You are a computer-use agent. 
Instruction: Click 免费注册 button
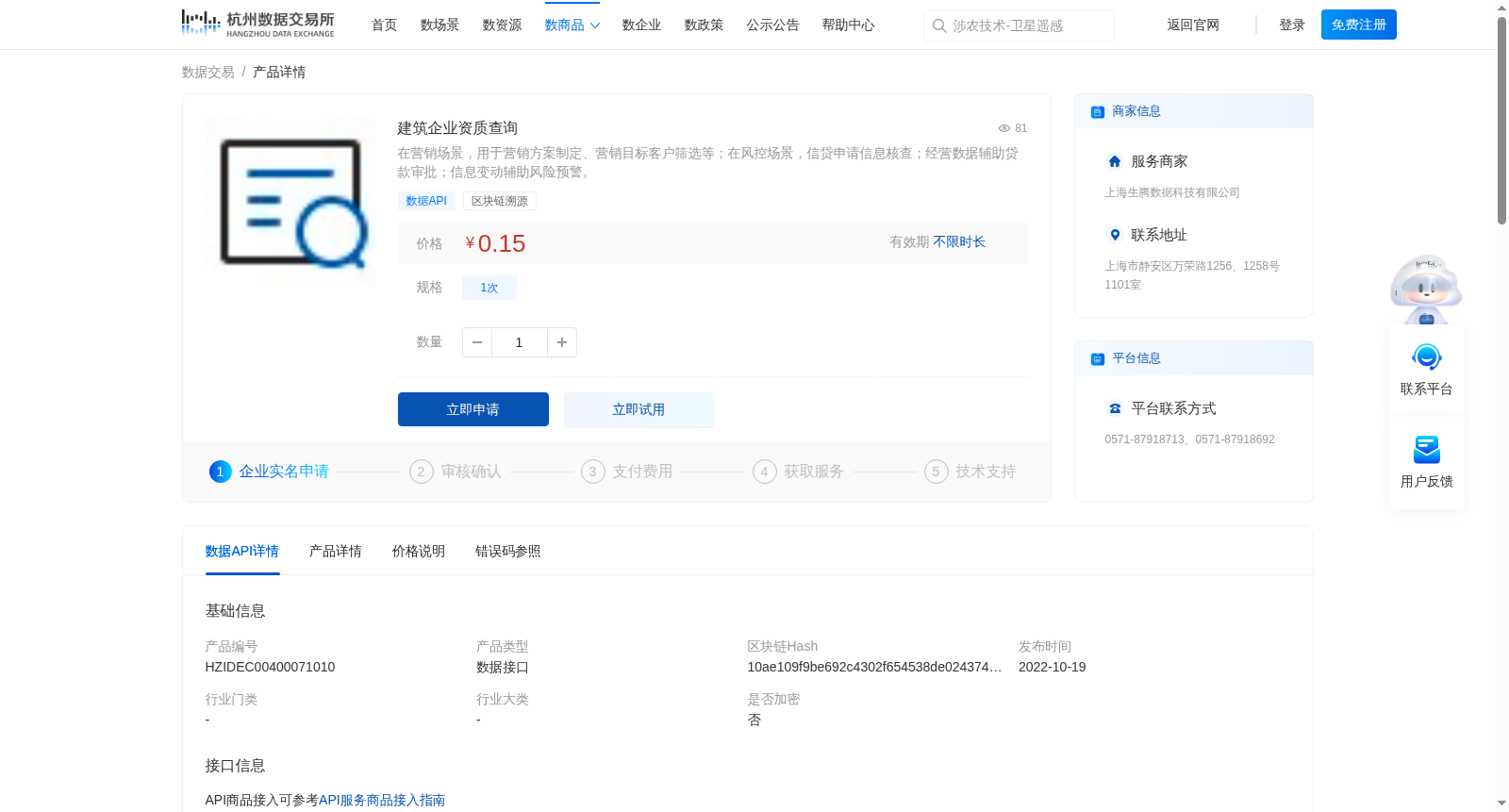(x=1359, y=25)
